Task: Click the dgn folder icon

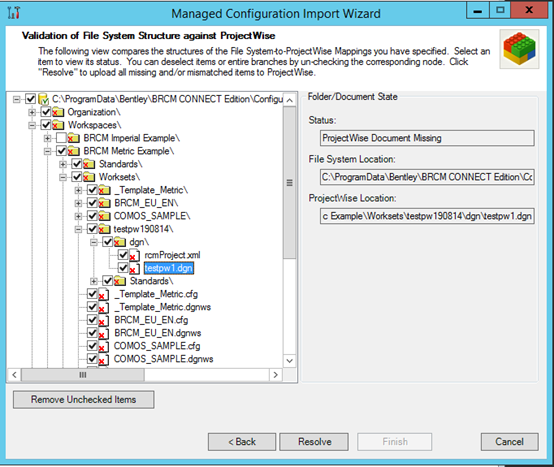Action: coord(120,242)
